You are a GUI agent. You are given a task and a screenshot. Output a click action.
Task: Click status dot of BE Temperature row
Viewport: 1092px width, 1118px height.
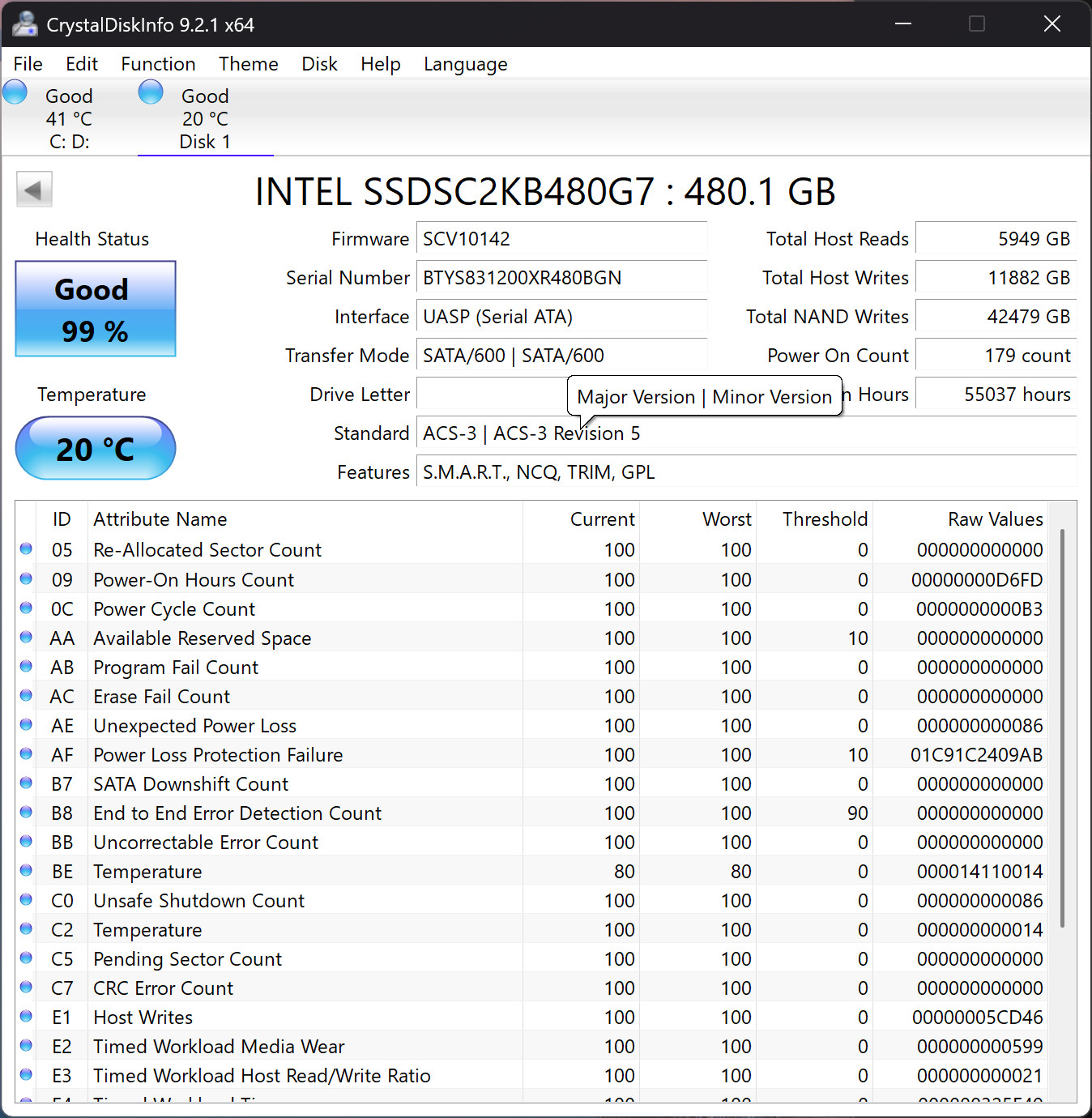point(26,871)
